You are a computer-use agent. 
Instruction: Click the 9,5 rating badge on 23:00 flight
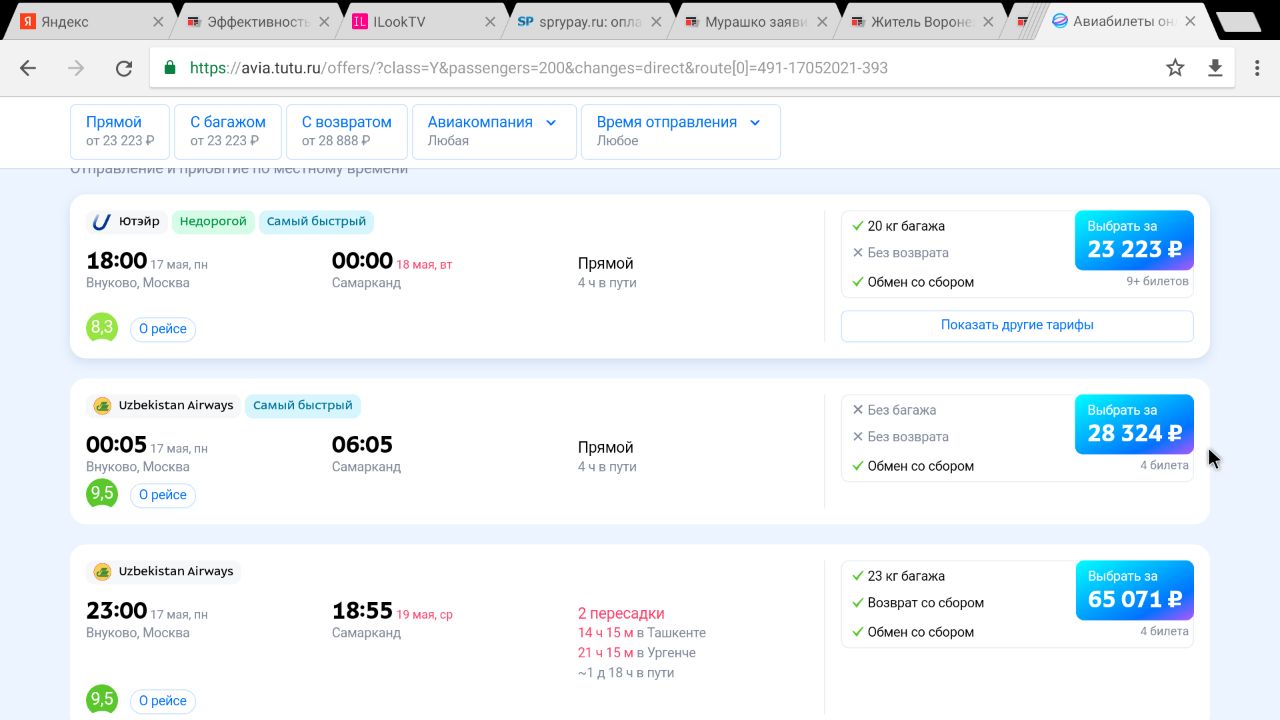(x=102, y=699)
